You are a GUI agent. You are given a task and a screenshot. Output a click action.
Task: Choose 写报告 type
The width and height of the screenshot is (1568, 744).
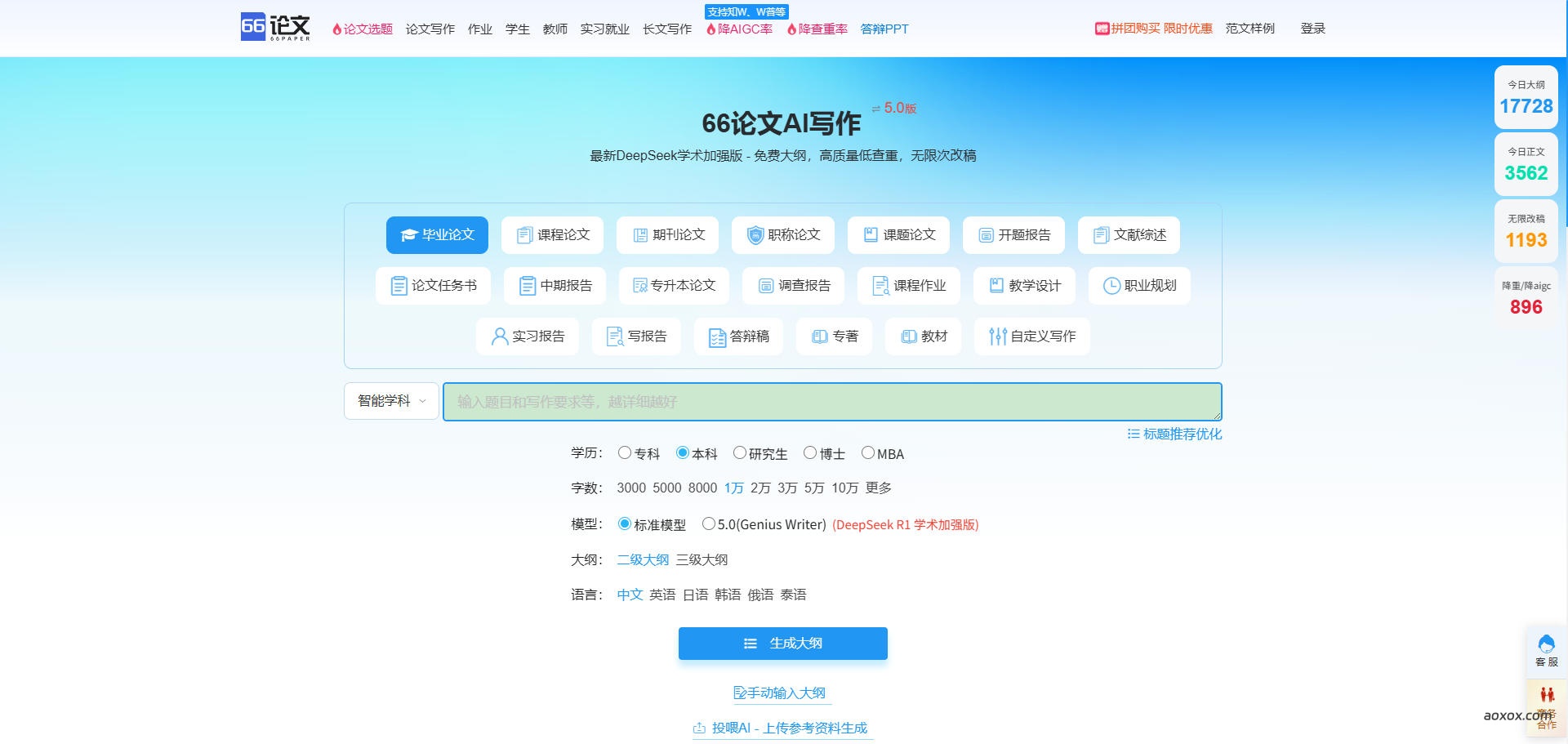tap(636, 336)
